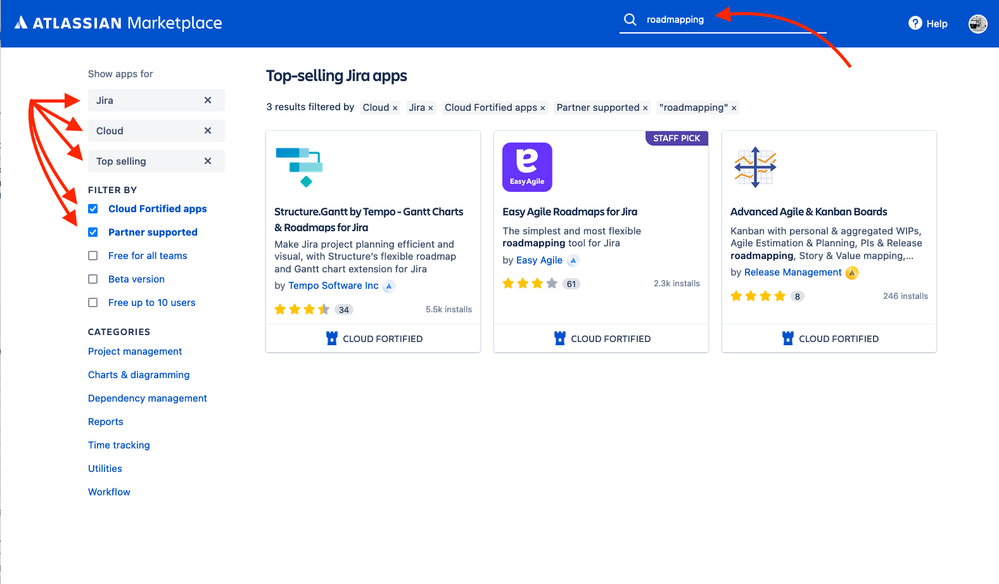Click Cloud Fortified badge on Structure.Gantt card
Screen dimensions: 999x584
pyautogui.click(x=373, y=338)
